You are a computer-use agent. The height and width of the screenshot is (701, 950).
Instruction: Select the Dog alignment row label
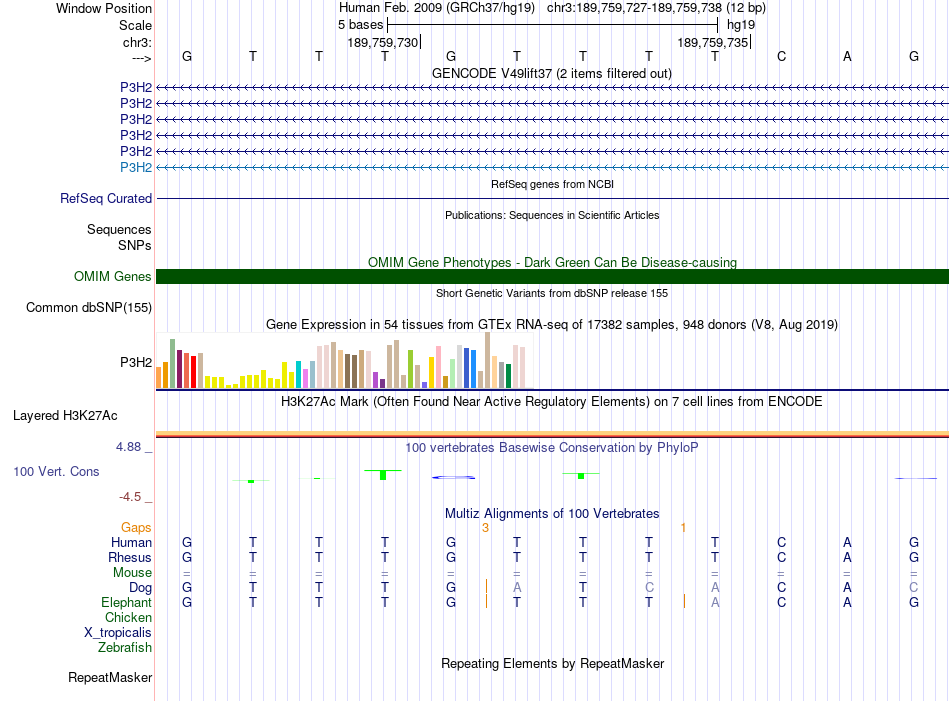[x=140, y=588]
